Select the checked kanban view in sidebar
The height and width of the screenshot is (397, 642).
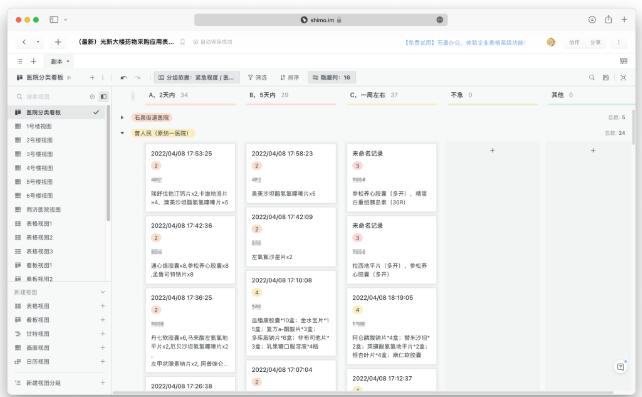pyautogui.click(x=57, y=112)
